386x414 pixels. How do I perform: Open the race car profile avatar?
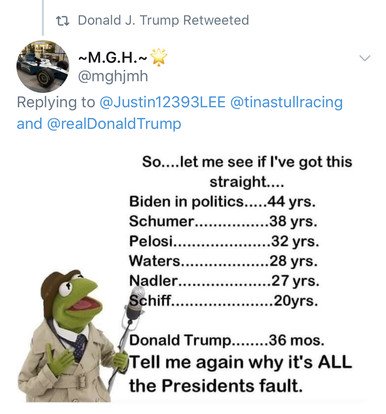tap(43, 66)
